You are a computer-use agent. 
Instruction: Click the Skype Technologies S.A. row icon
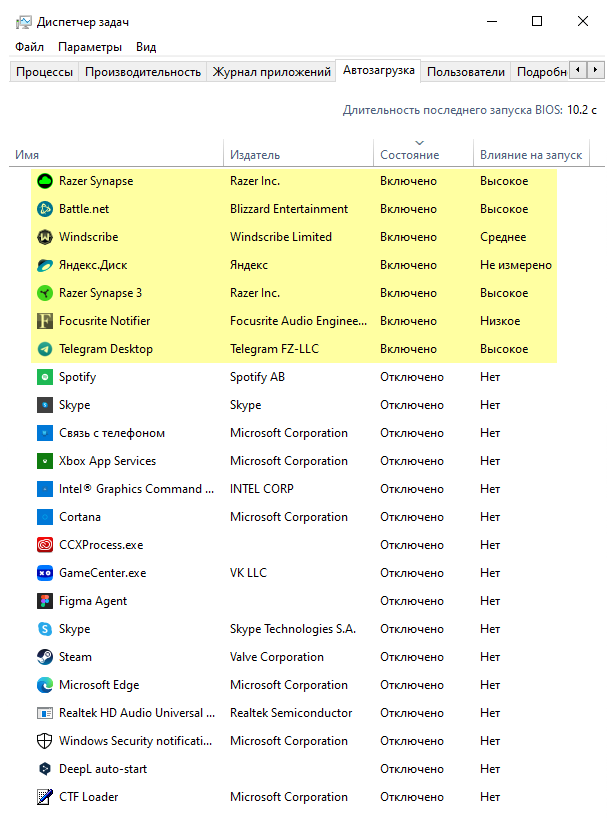point(45,629)
